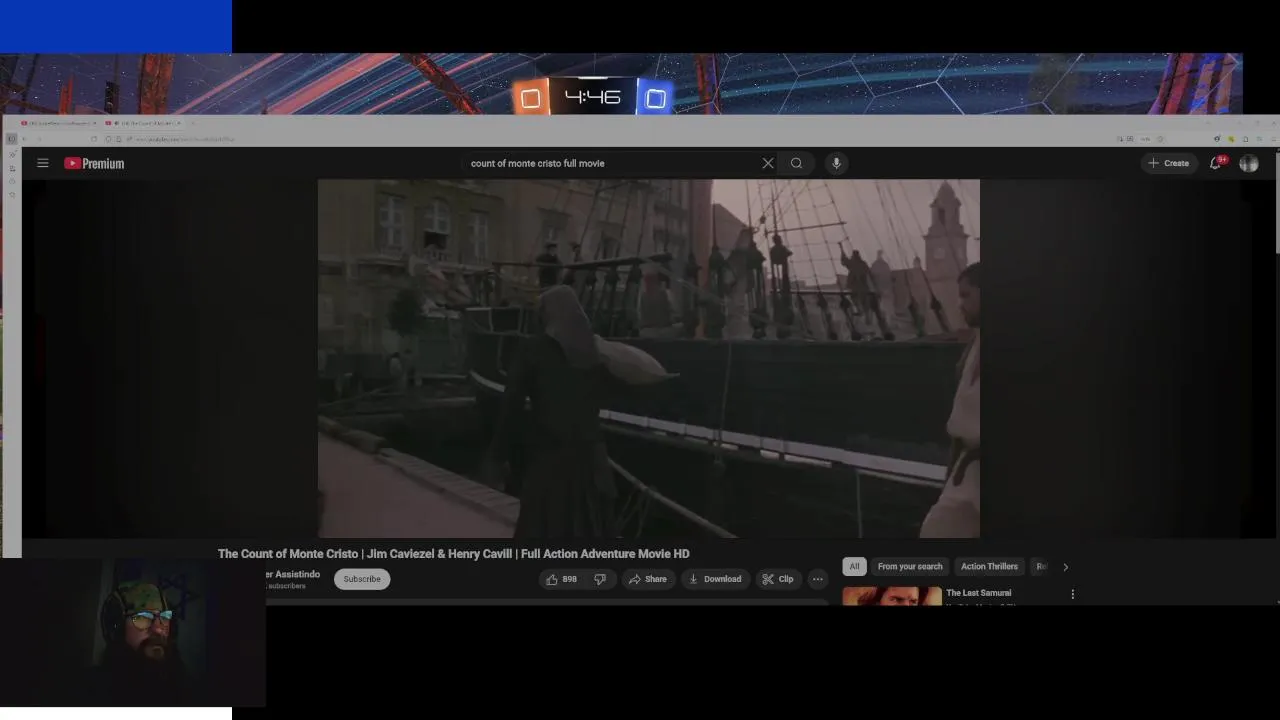Open the YouTube hamburger guide menu
The height and width of the screenshot is (720, 1280).
coord(43,163)
